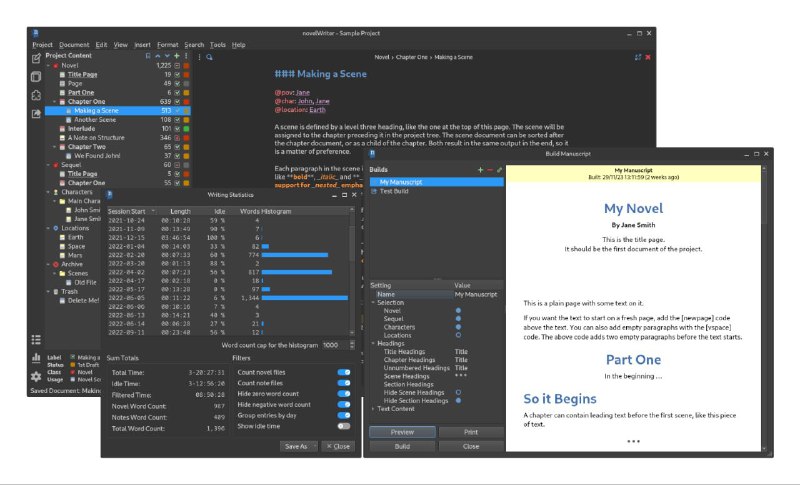Screen dimensions: 800x485
Task: Click Save As in Writing Statistics
Action: [297, 446]
